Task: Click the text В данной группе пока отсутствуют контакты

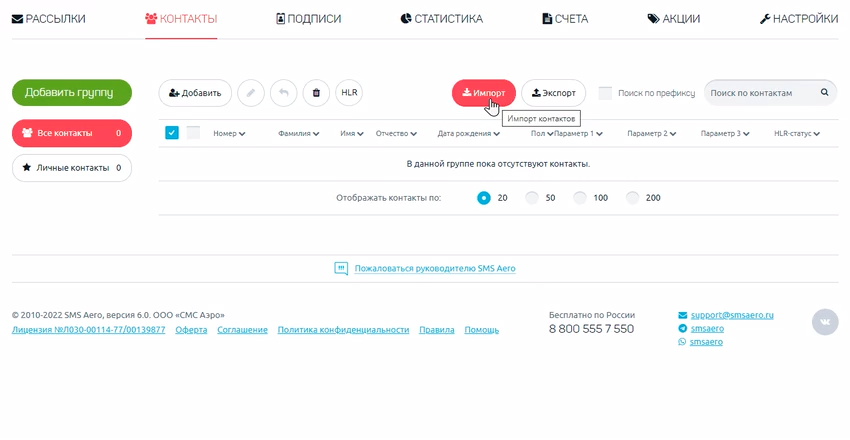Action: (498, 164)
